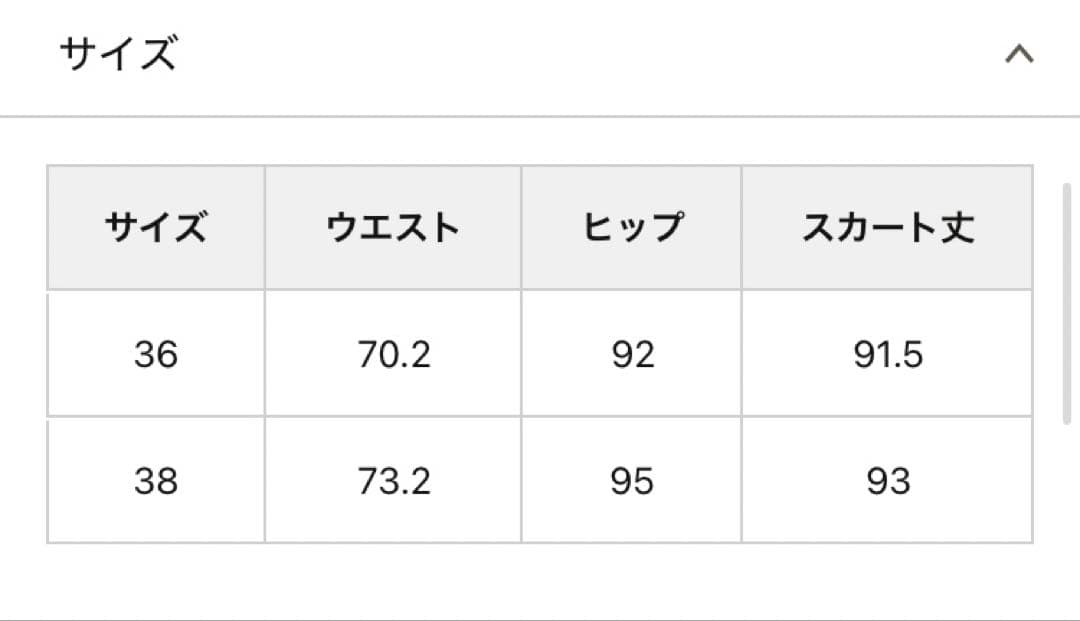Select the ヒップ column header

coord(631,226)
